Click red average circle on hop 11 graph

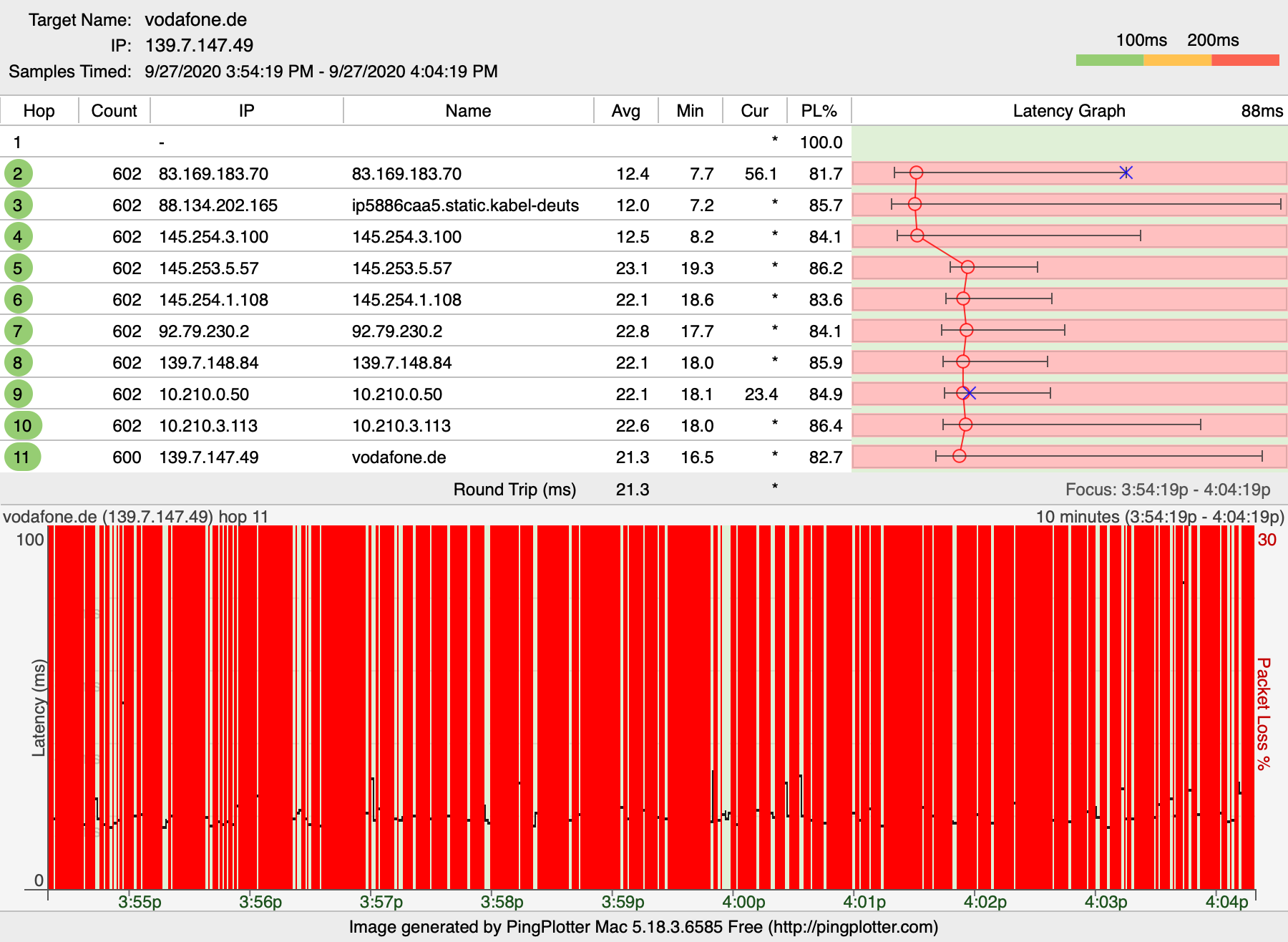point(960,456)
